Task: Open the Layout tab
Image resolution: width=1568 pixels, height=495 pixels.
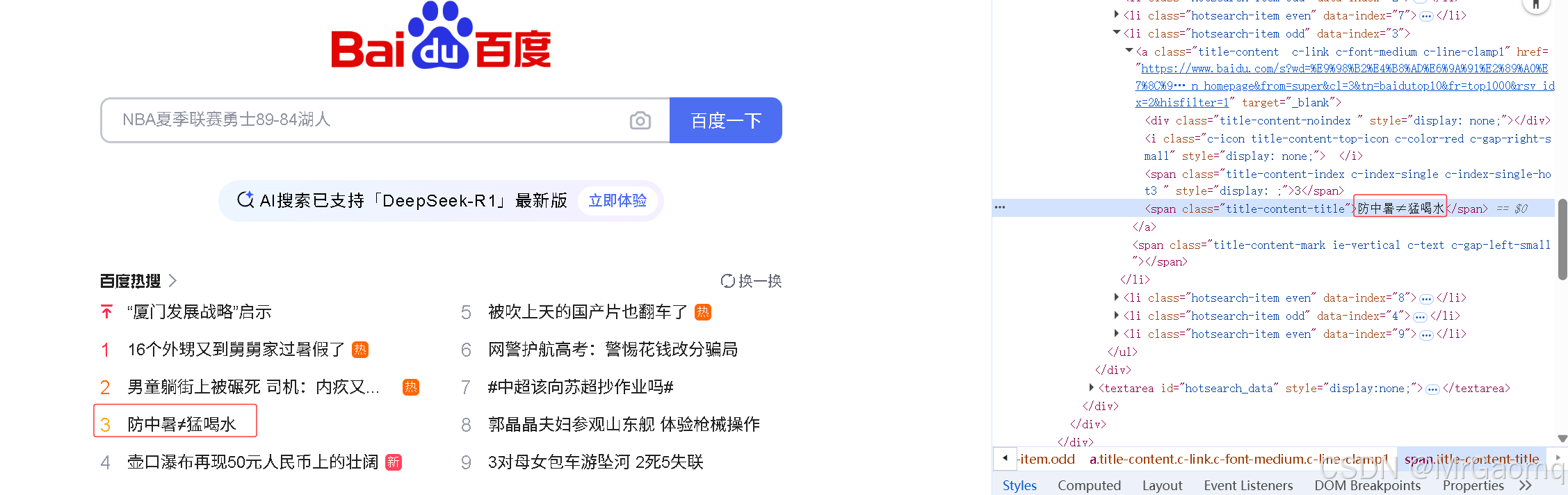Action: click(x=1162, y=485)
